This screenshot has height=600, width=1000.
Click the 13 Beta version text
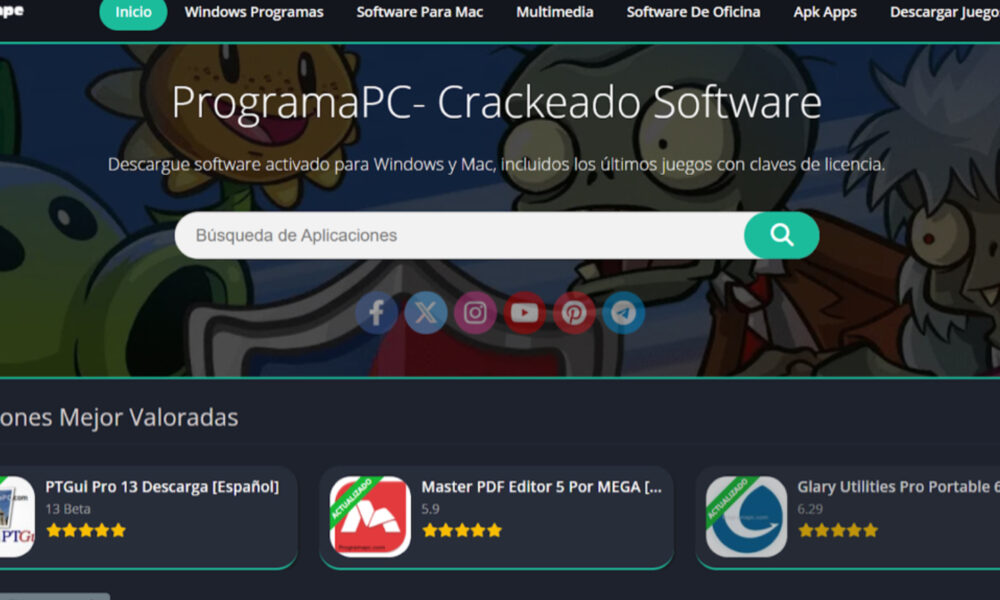tap(68, 509)
